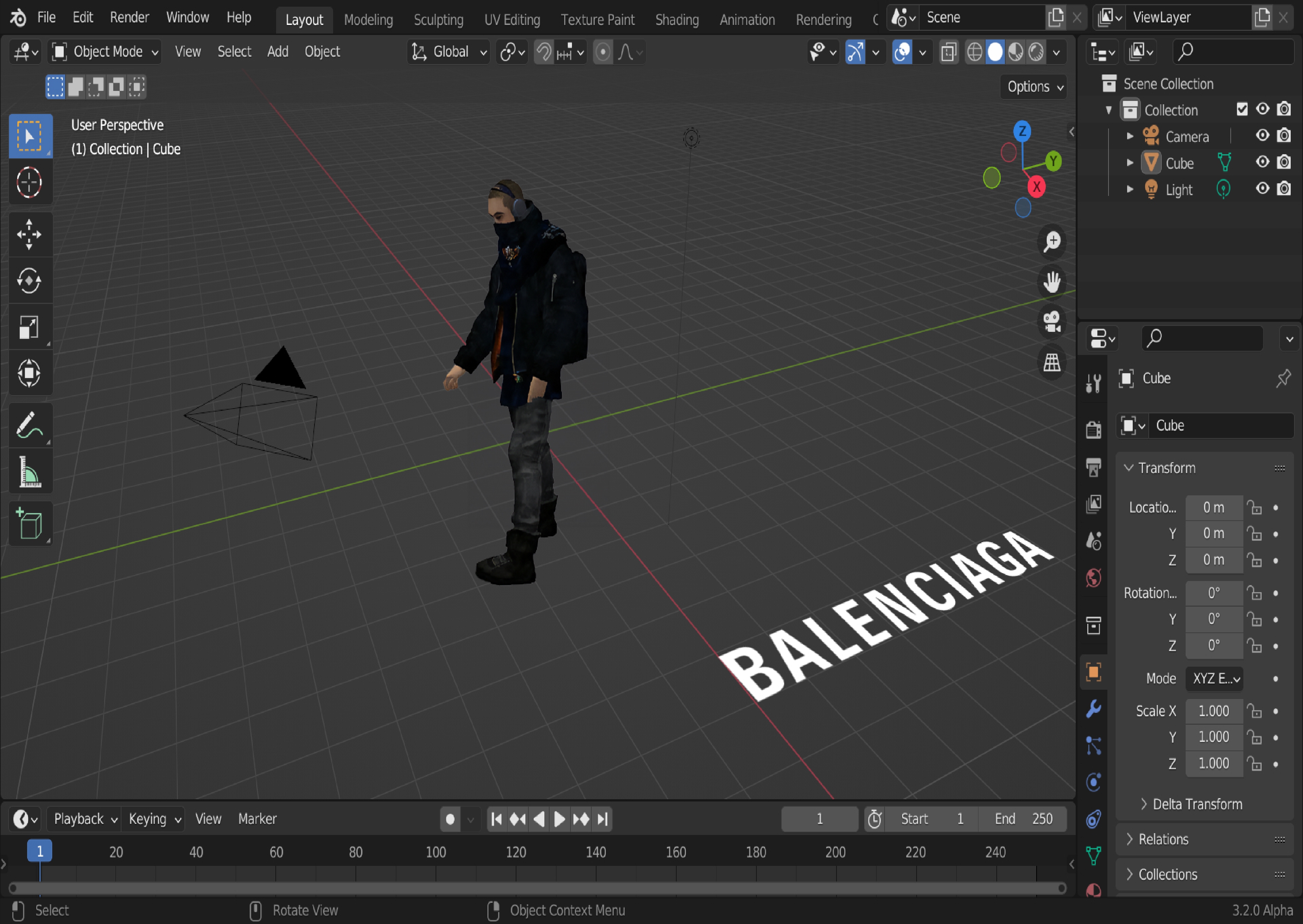This screenshot has height=924, width=1303.
Task: Open the Physics properties tab
Action: click(1094, 783)
